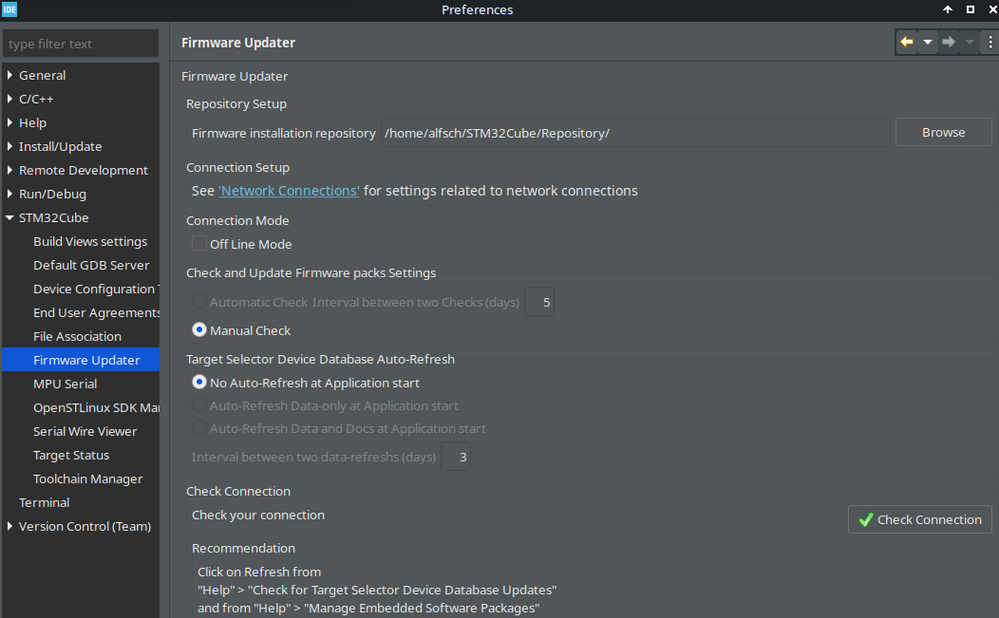
Task: Select Auto-Refresh Data and Docs option
Action: (199, 428)
